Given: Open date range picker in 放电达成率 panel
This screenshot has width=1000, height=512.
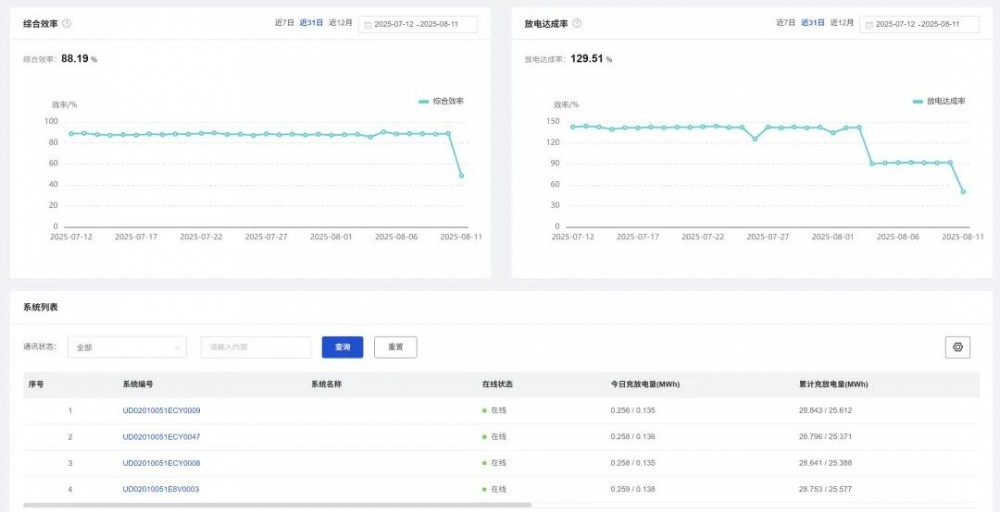Looking at the screenshot, I should [x=922, y=24].
